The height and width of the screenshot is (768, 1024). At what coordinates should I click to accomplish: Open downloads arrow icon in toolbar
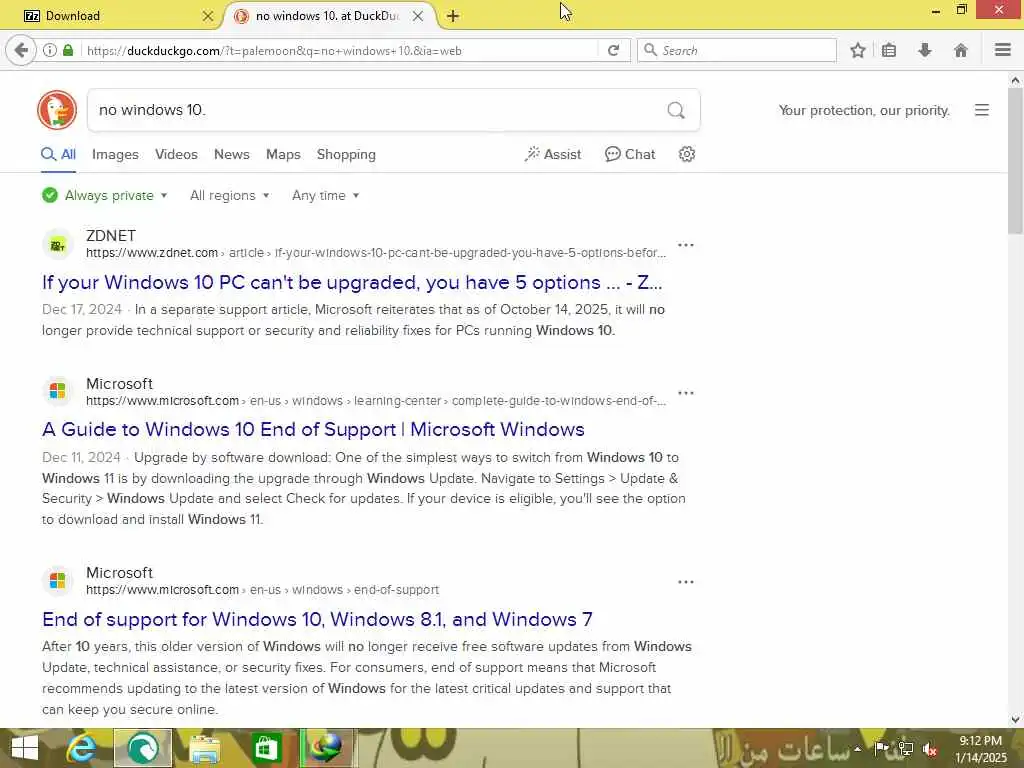[925, 50]
